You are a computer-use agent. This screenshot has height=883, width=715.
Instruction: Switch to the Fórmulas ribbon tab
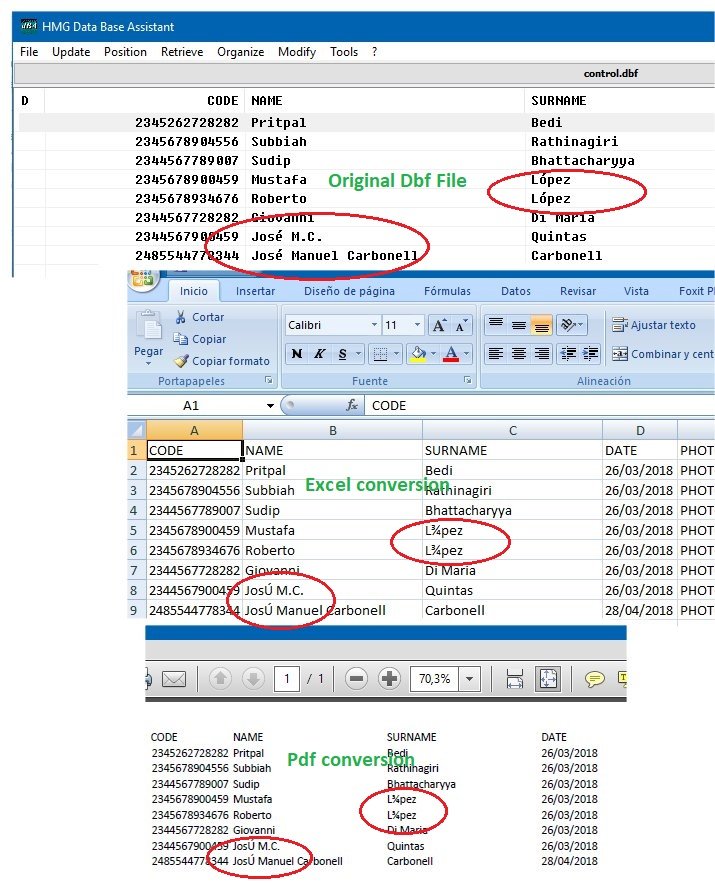[x=447, y=291]
